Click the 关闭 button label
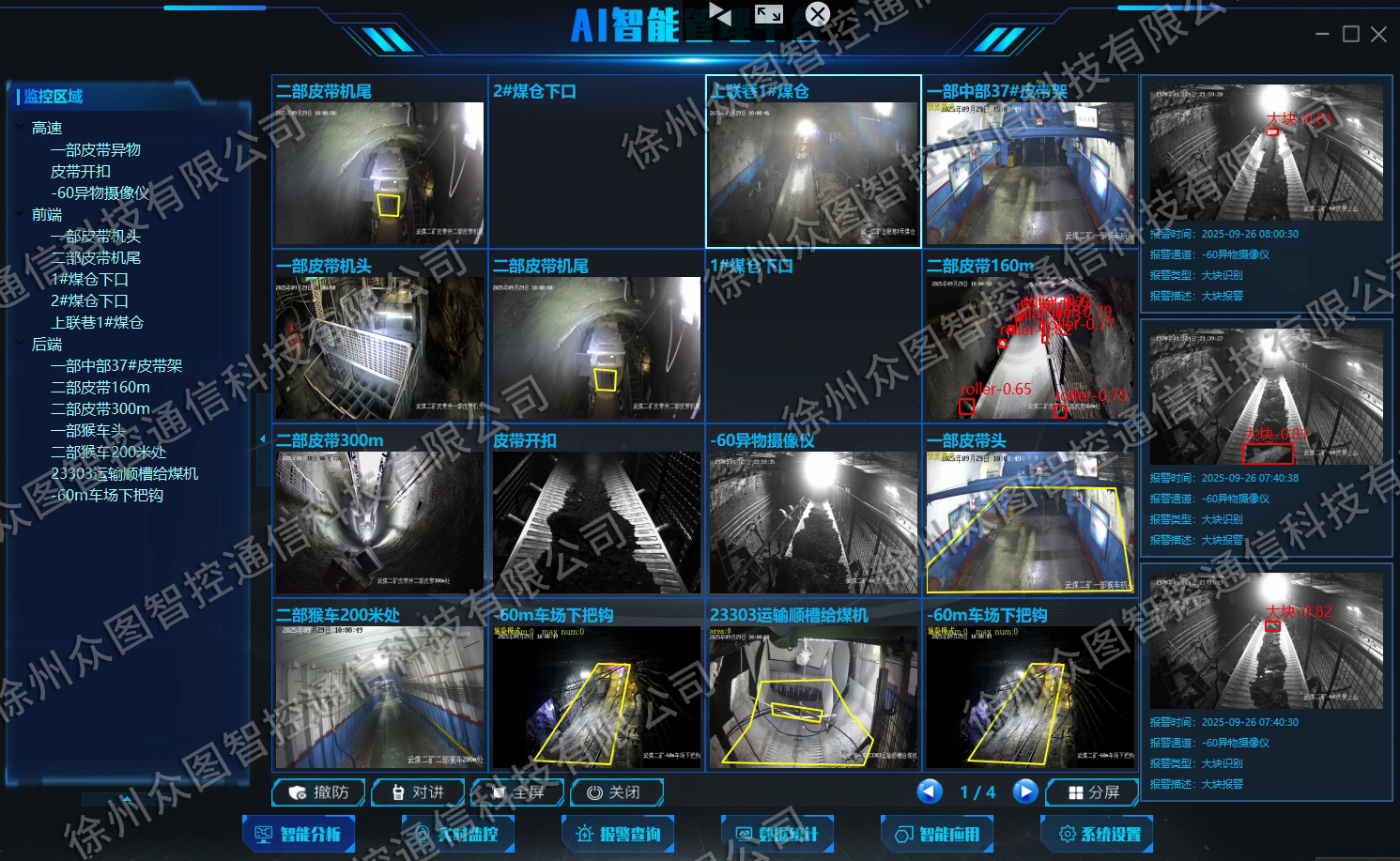The width and height of the screenshot is (1400, 861). [x=624, y=792]
